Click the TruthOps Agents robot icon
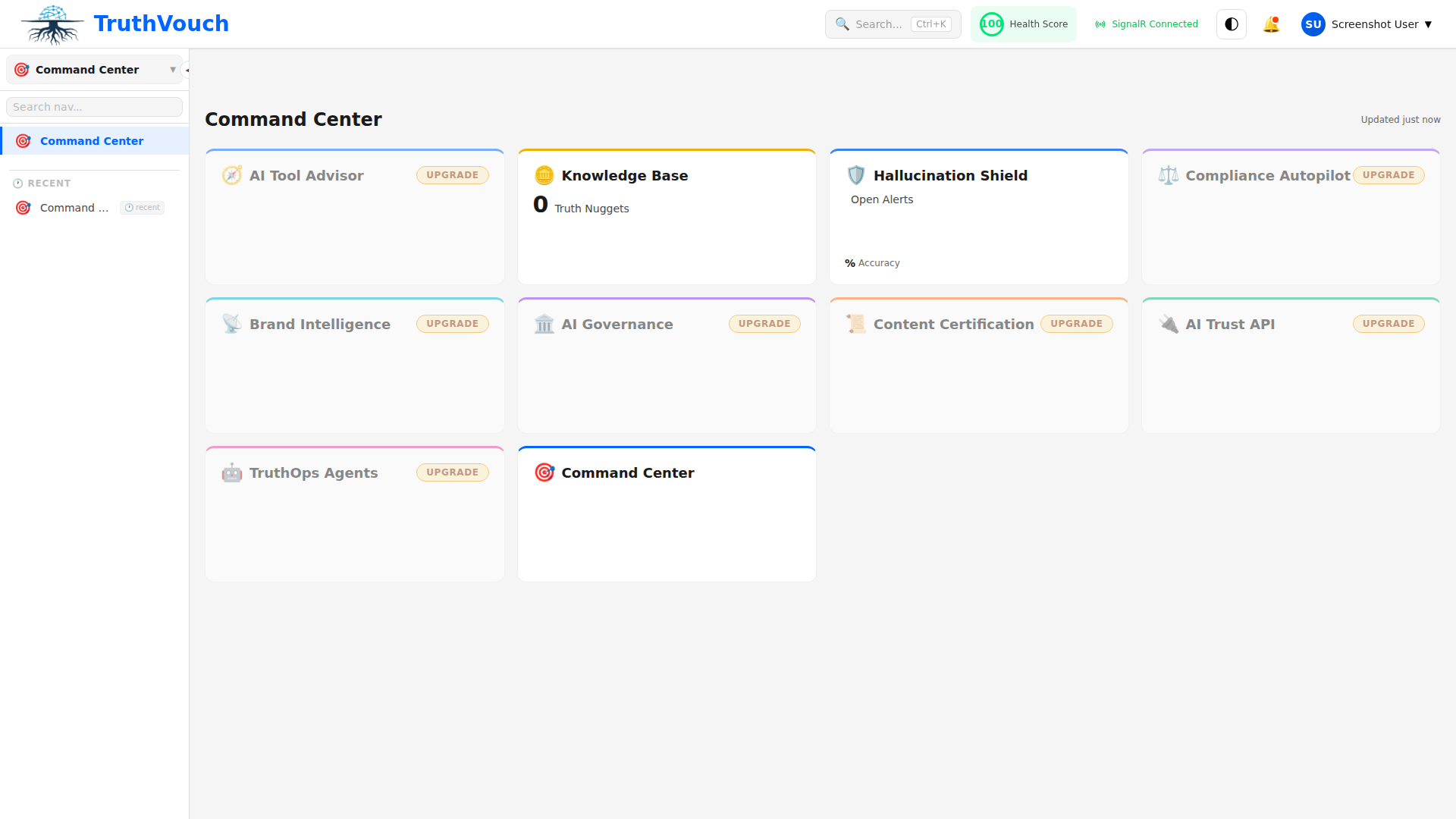 point(232,472)
